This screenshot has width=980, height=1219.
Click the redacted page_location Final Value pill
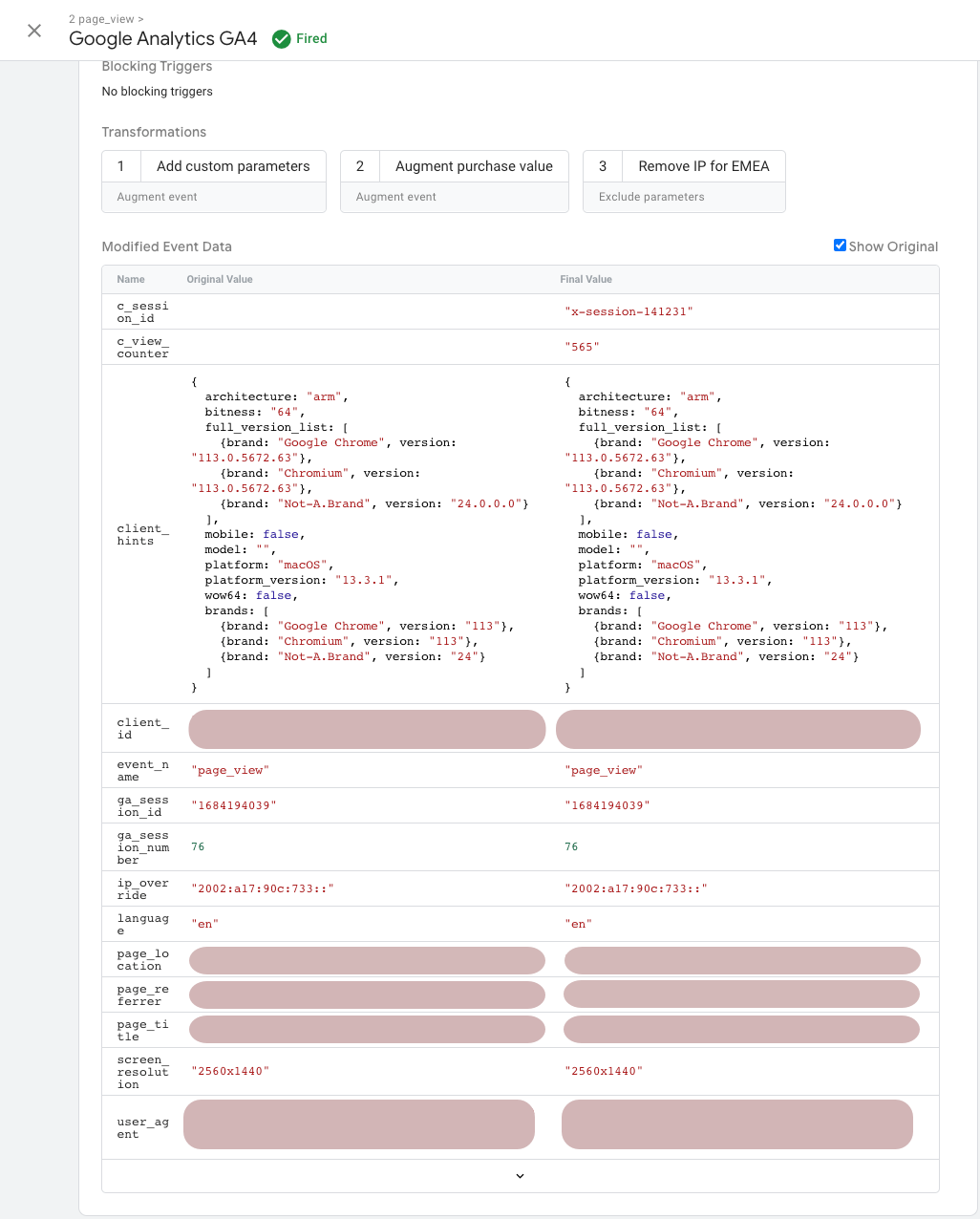pyautogui.click(x=742, y=960)
